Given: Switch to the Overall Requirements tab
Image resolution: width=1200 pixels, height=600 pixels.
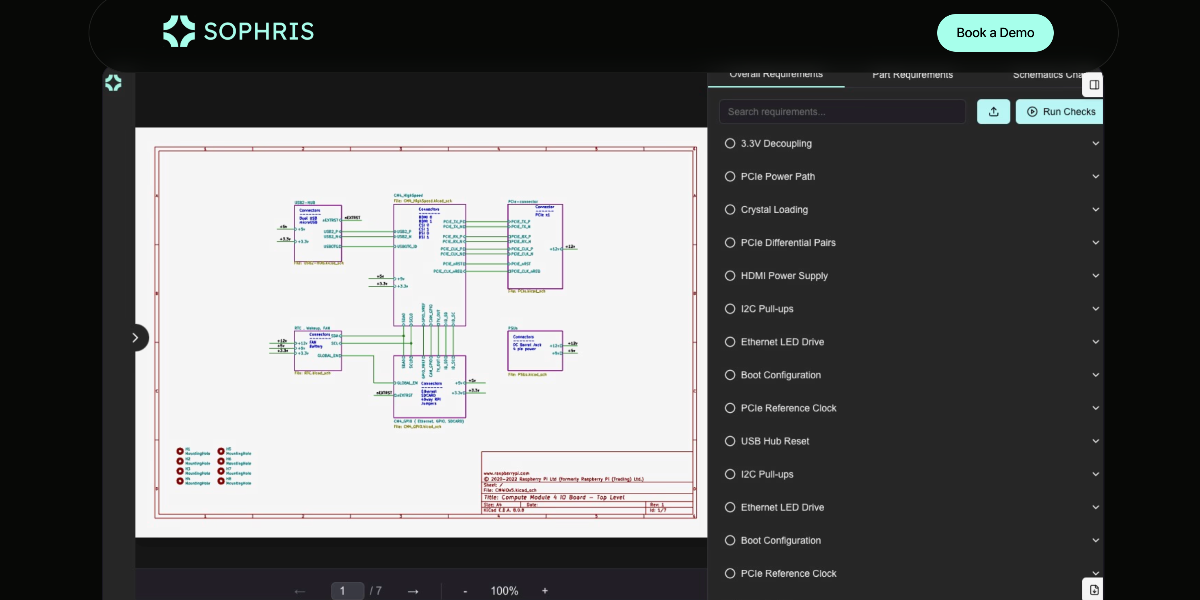Looking at the screenshot, I should point(776,75).
